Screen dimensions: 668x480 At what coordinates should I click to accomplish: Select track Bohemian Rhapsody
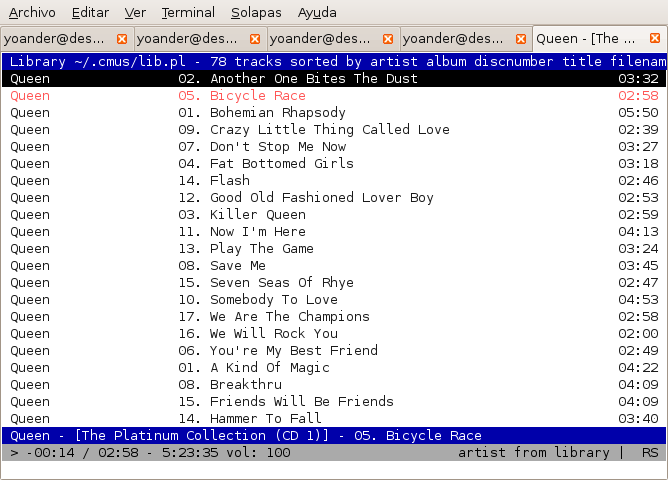(x=334, y=112)
